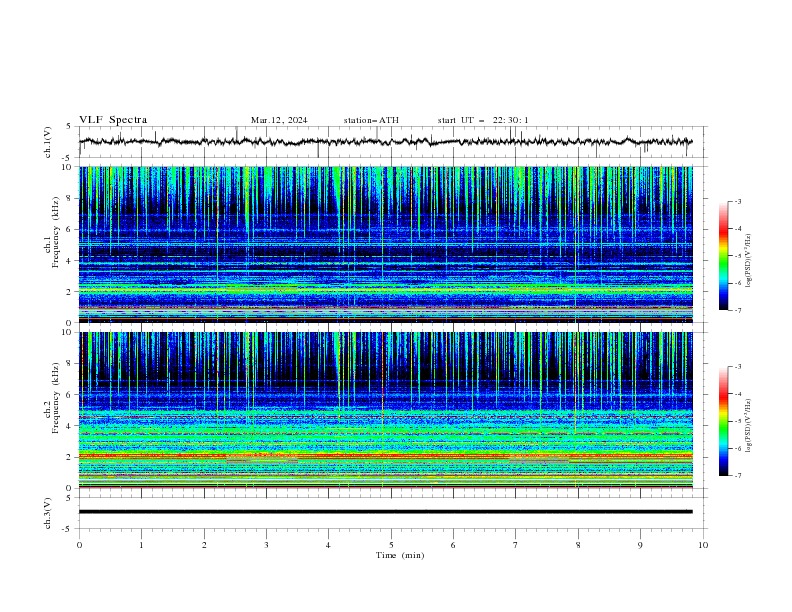792x612 pixels.
Task: Click the upper PSD color scale bar
Action: click(723, 256)
